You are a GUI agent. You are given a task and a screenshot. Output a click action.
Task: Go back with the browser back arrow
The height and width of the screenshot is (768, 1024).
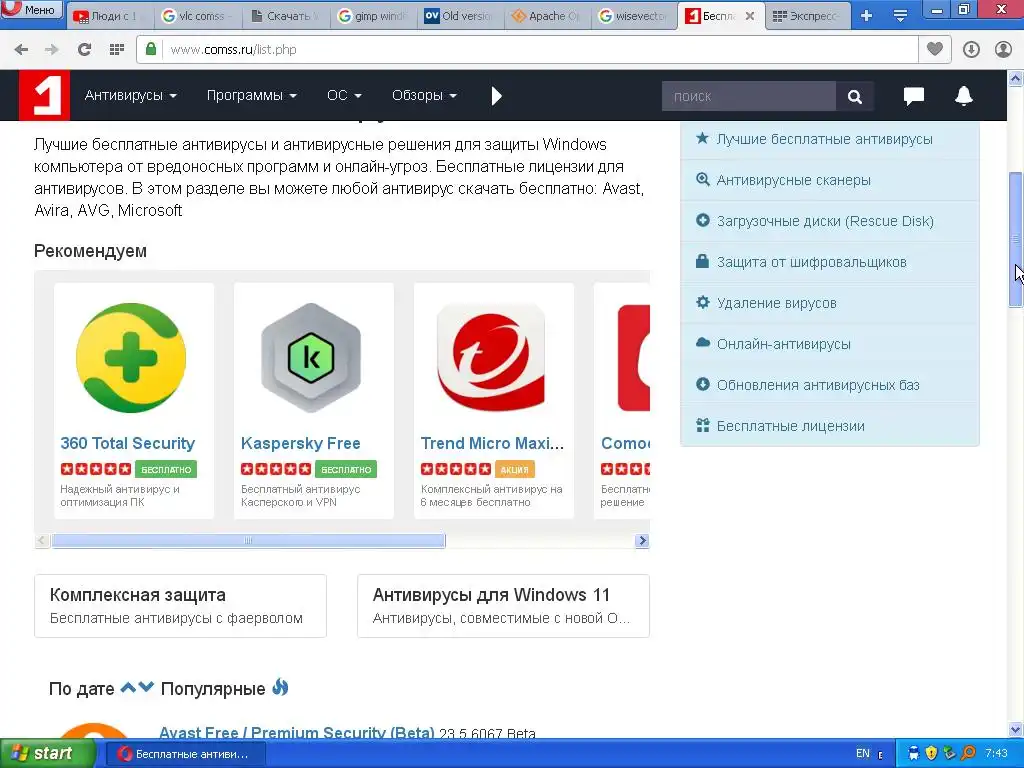click(21, 50)
